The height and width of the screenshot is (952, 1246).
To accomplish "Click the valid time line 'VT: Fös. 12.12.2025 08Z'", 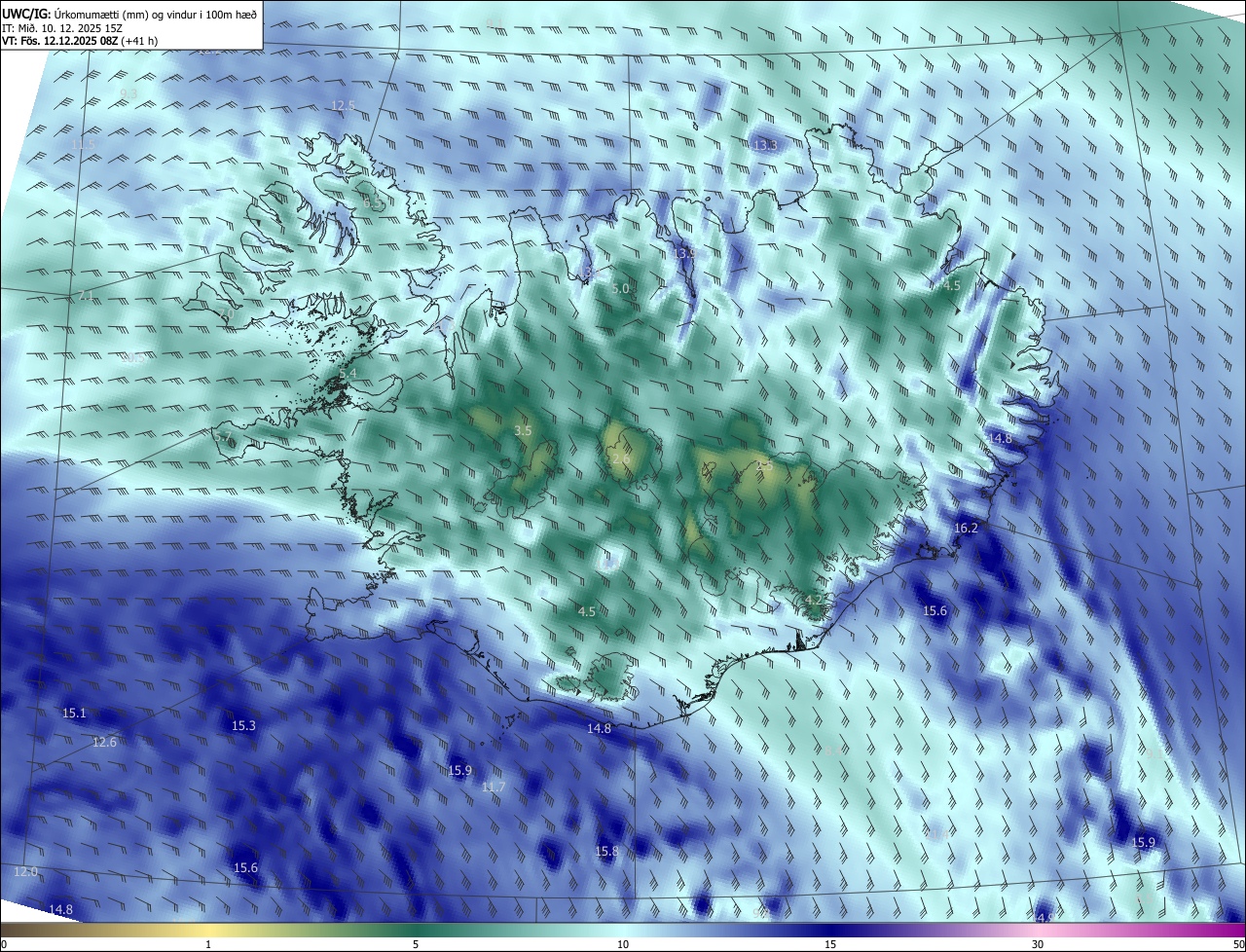I will click(x=59, y=41).
